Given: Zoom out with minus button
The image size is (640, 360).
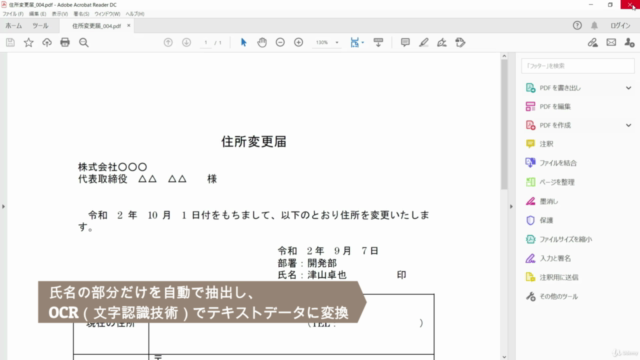Looking at the screenshot, I should tap(280, 42).
